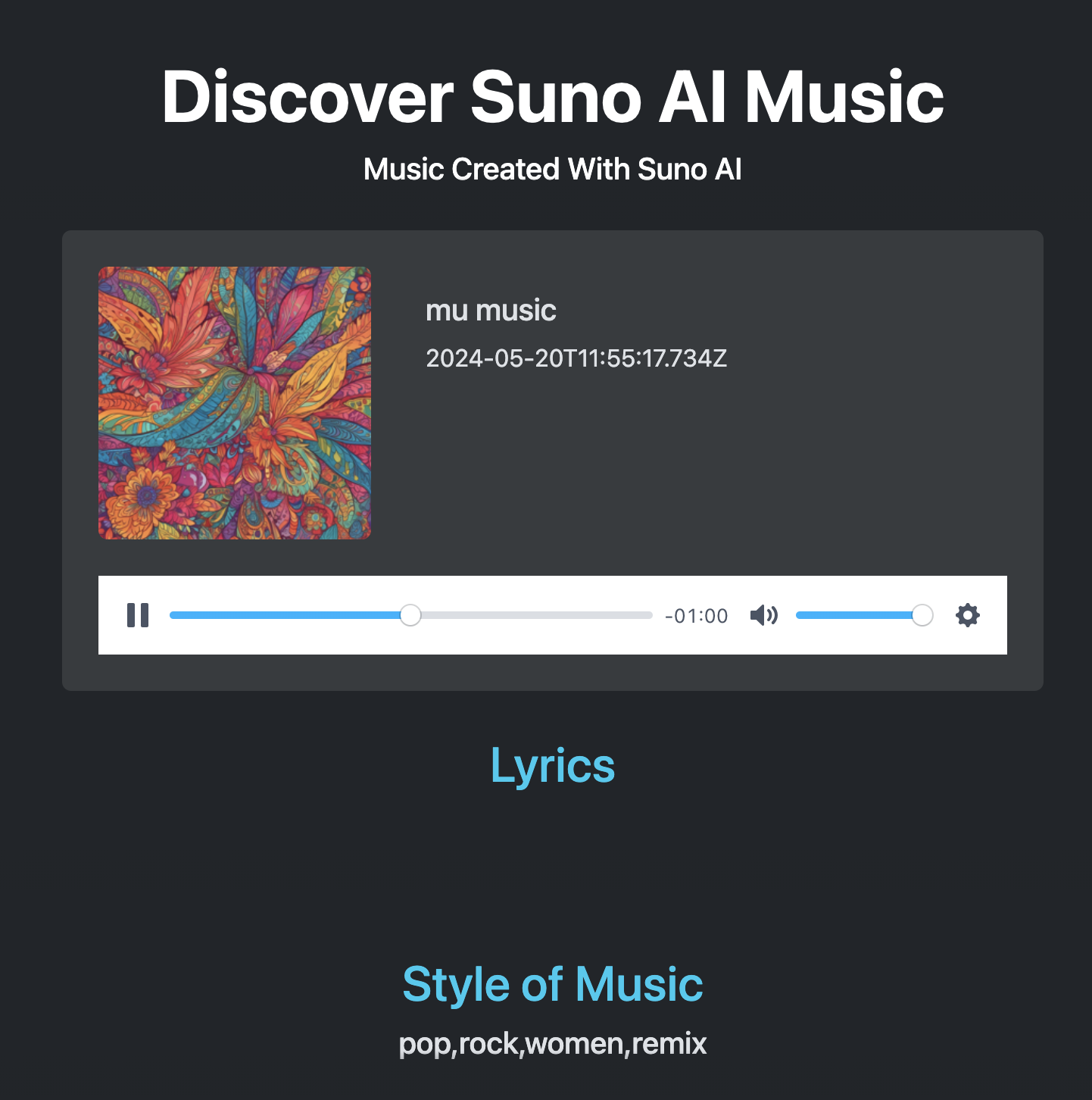The width and height of the screenshot is (1092, 1100).
Task: Click the "Discover Suno AI Music" heading
Action: [553, 96]
